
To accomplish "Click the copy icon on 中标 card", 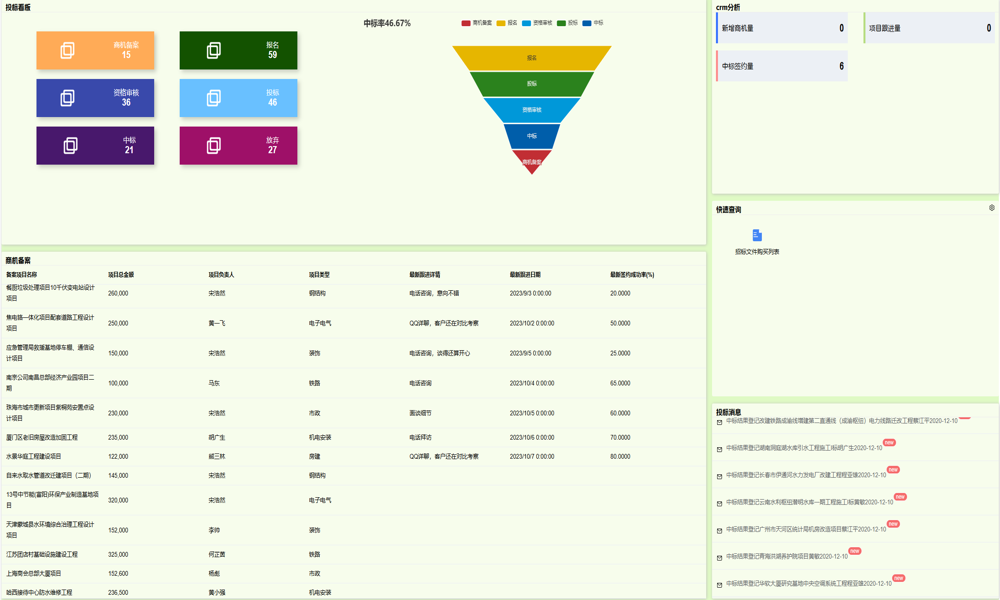I will (x=71, y=145).
